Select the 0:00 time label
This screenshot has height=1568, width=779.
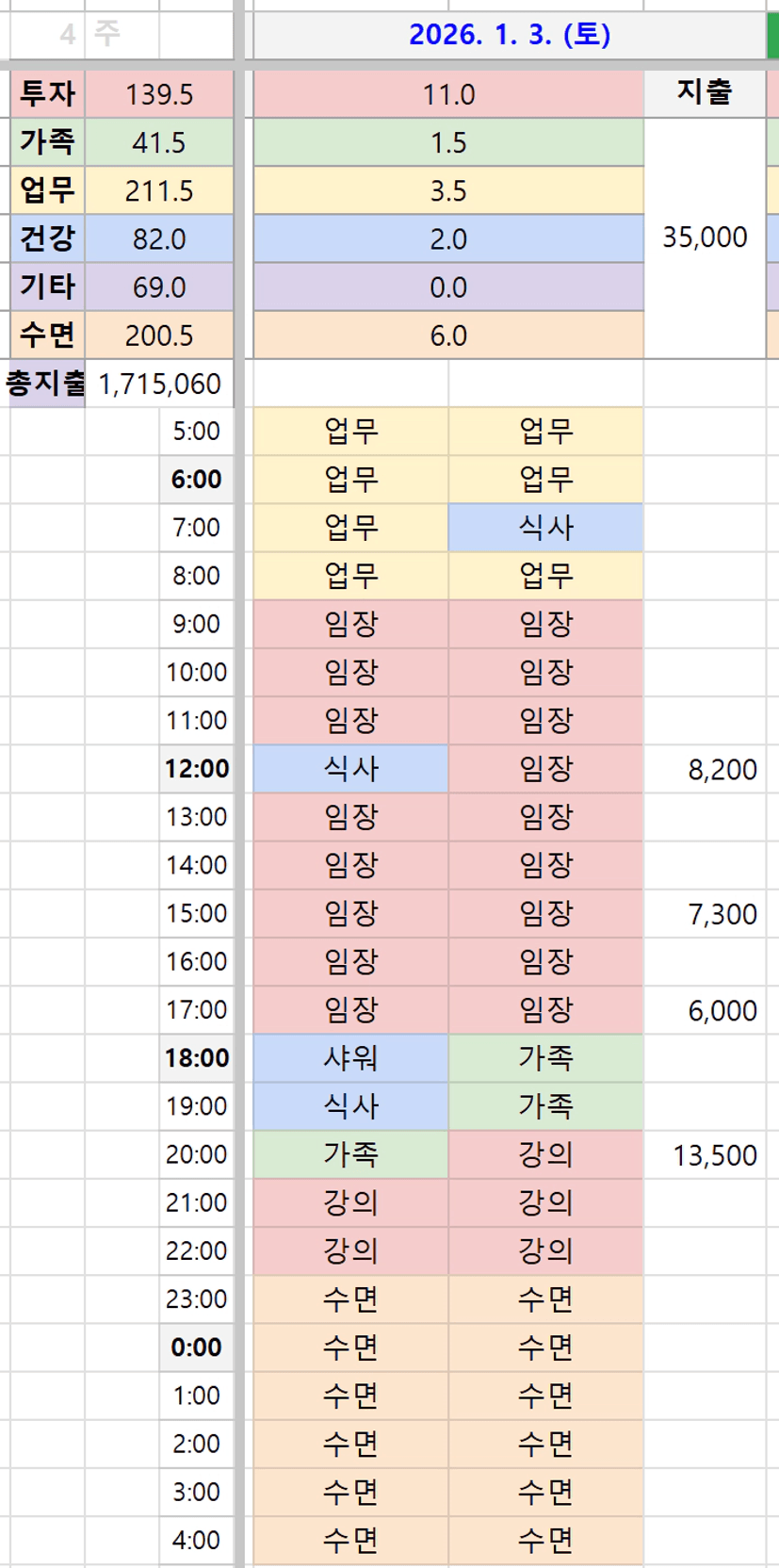click(197, 1347)
